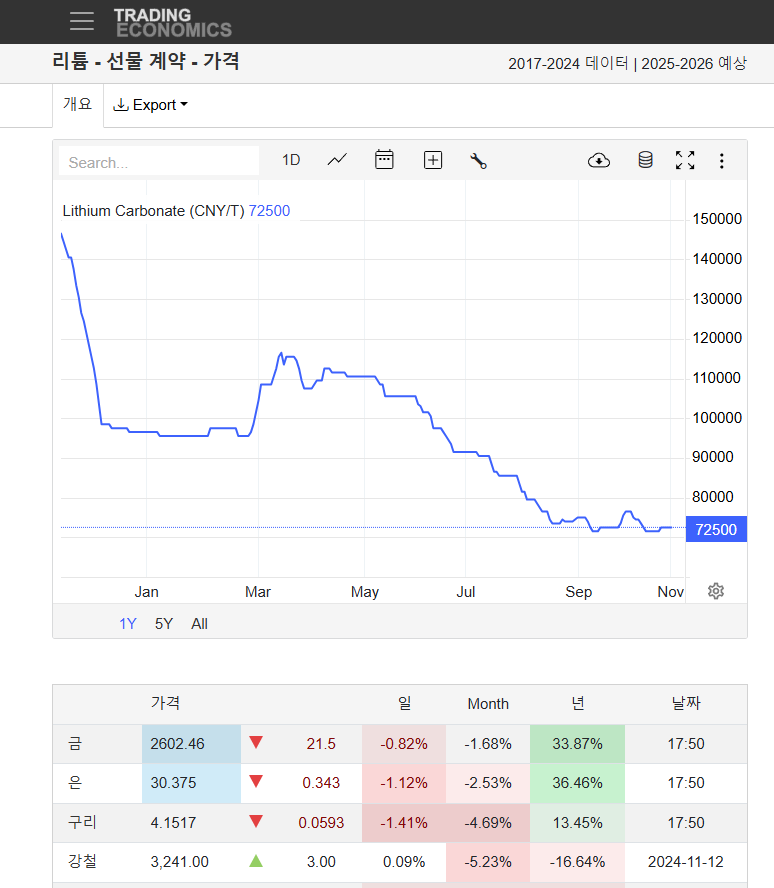The image size is (774, 888).
Task: Click the -16.64% yearly change cell
Action: (x=578, y=862)
